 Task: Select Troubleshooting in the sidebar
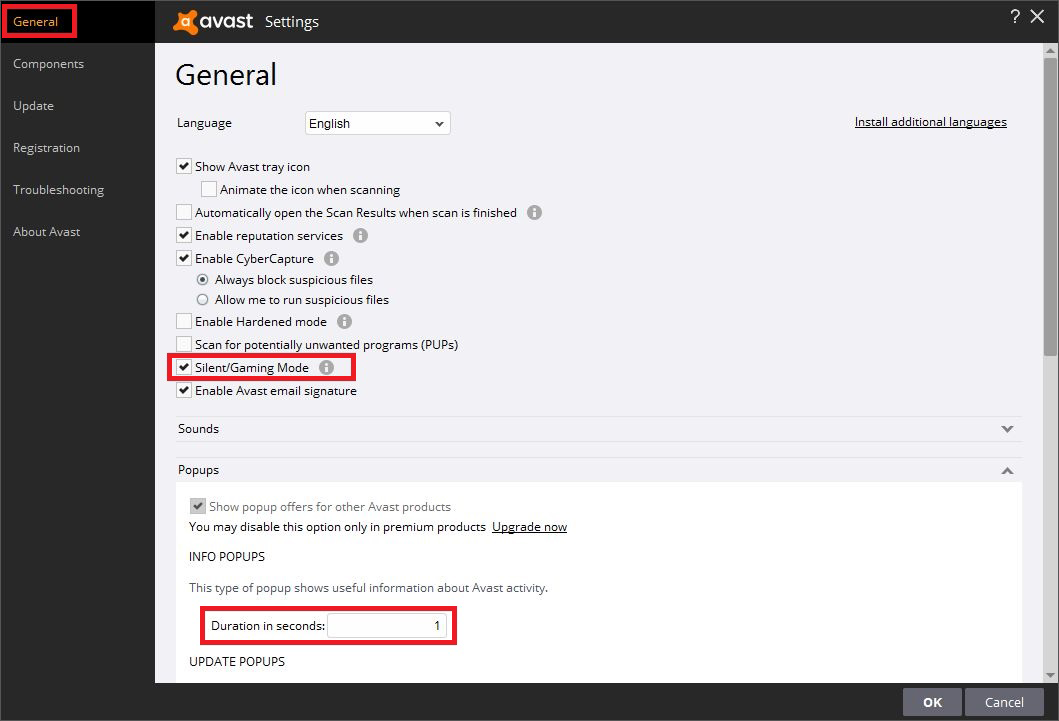tap(59, 190)
